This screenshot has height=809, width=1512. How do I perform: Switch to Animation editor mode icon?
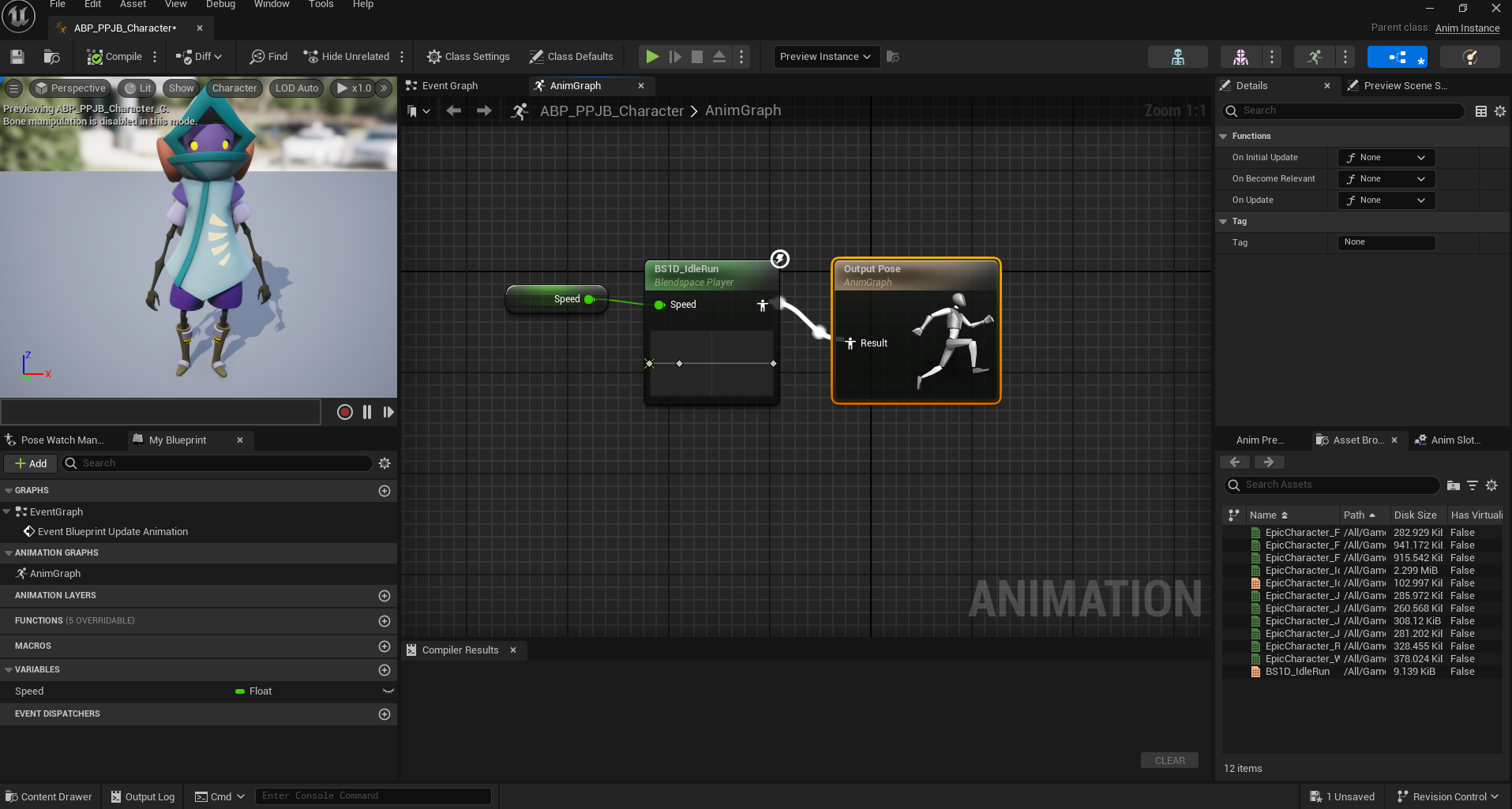1315,57
